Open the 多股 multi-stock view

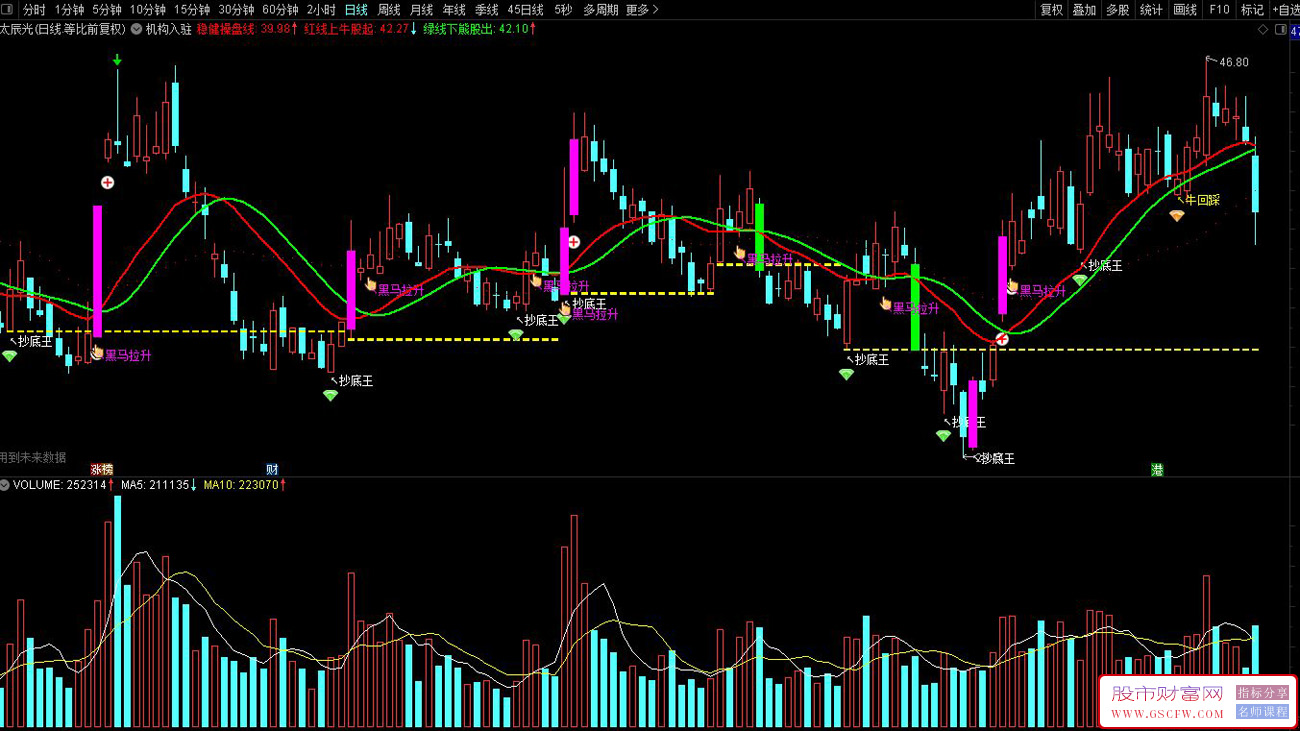point(1118,10)
